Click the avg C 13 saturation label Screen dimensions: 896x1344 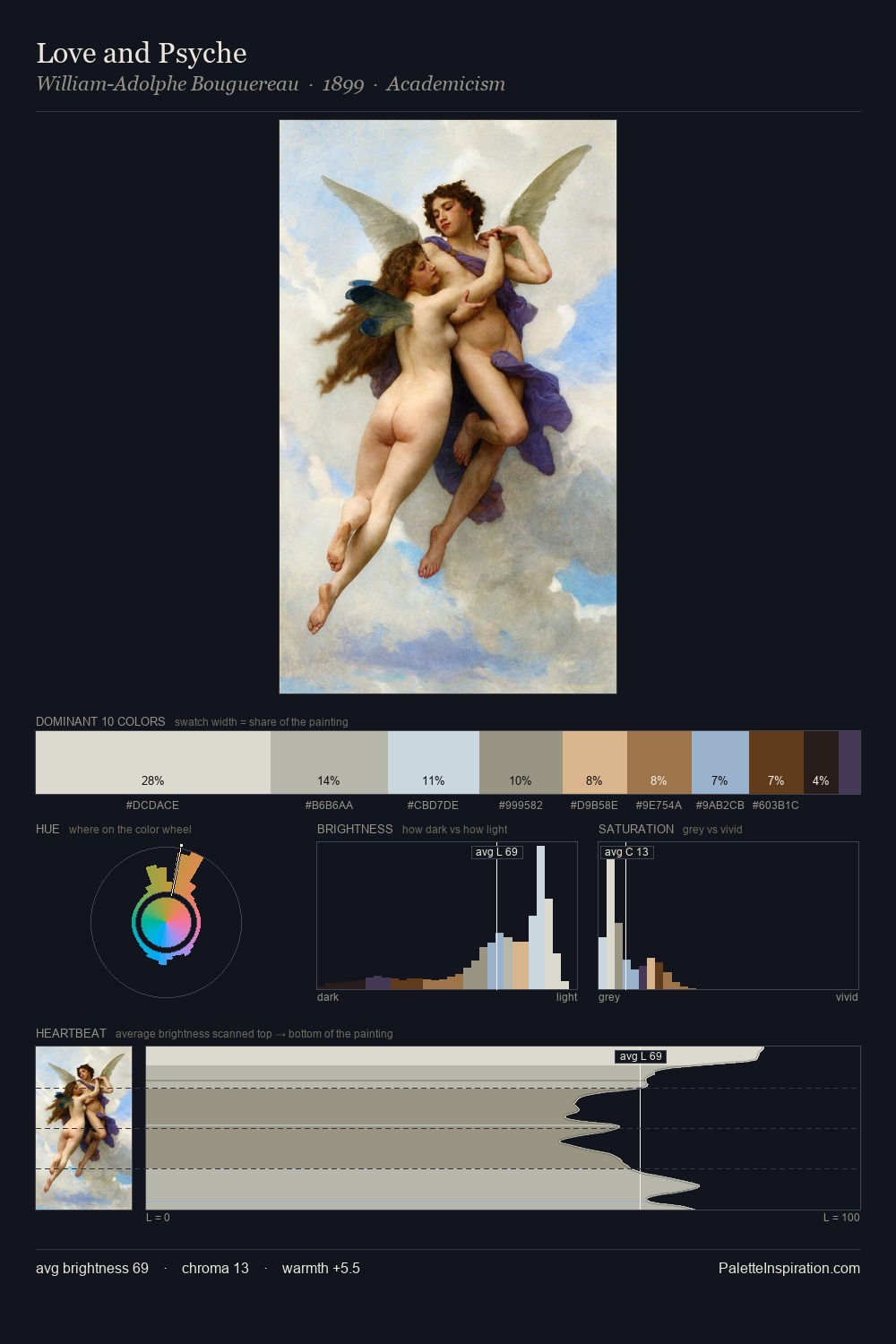(626, 852)
